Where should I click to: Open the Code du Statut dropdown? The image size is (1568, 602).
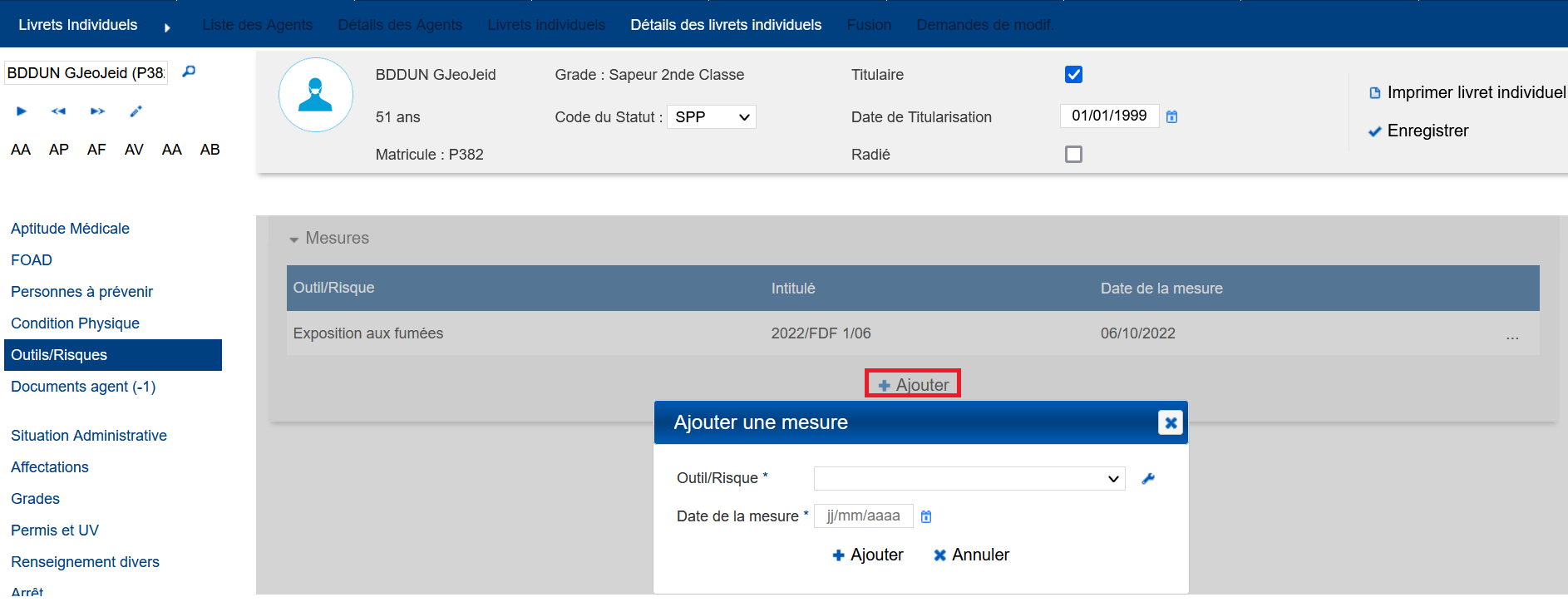click(x=712, y=117)
